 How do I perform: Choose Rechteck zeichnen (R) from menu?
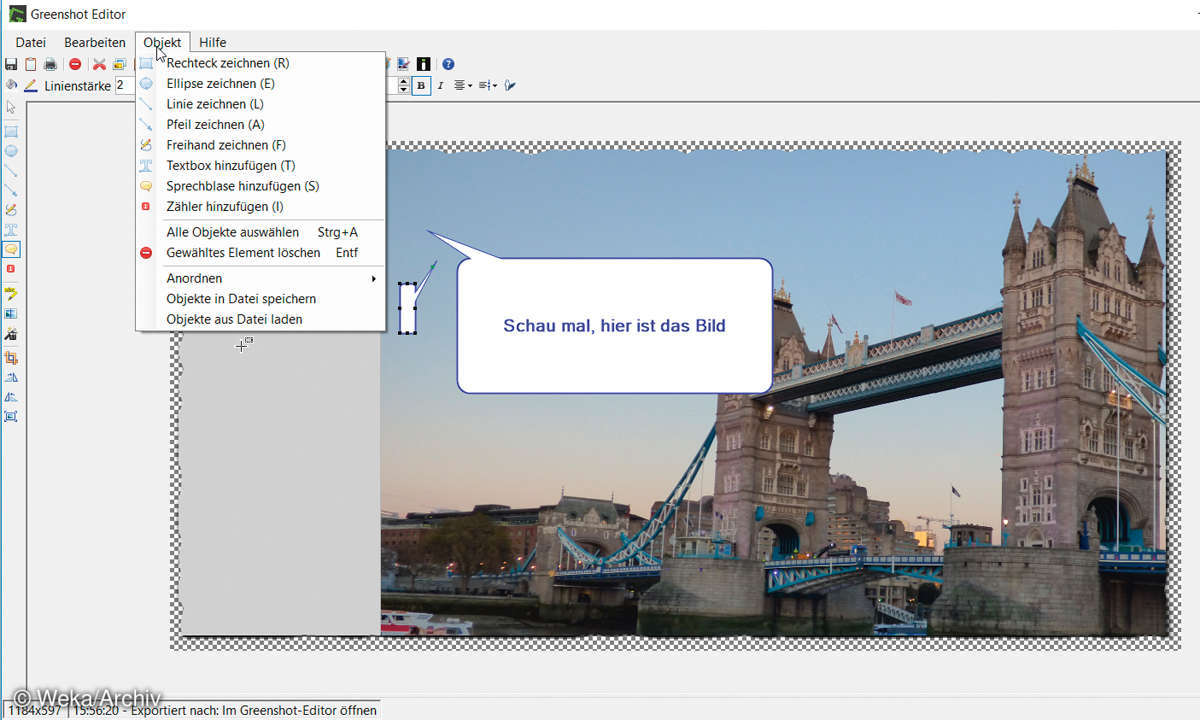tap(260, 63)
